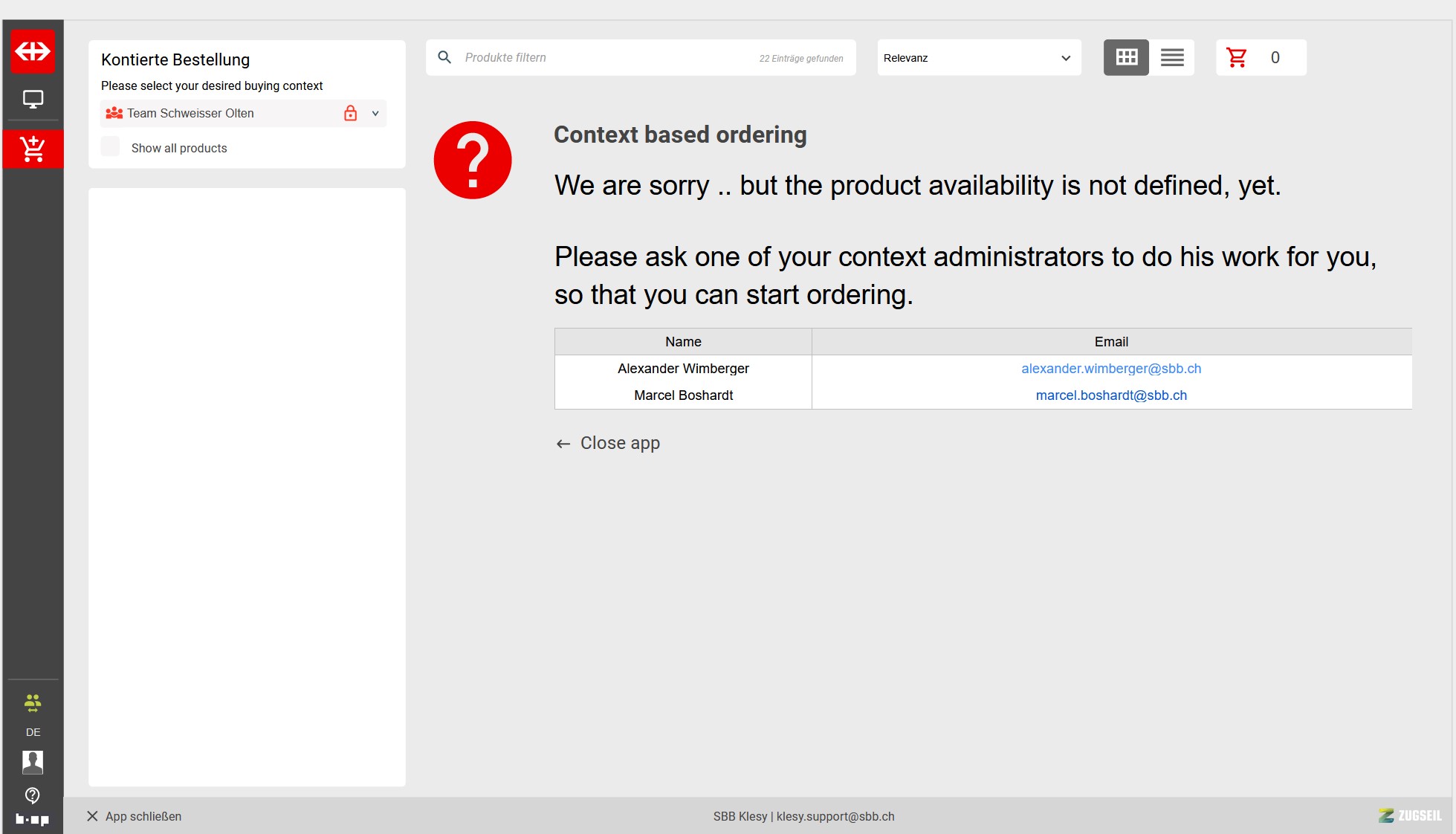This screenshot has height=834, width=1456.
Task: Open the user profile avatar
Action: (33, 762)
